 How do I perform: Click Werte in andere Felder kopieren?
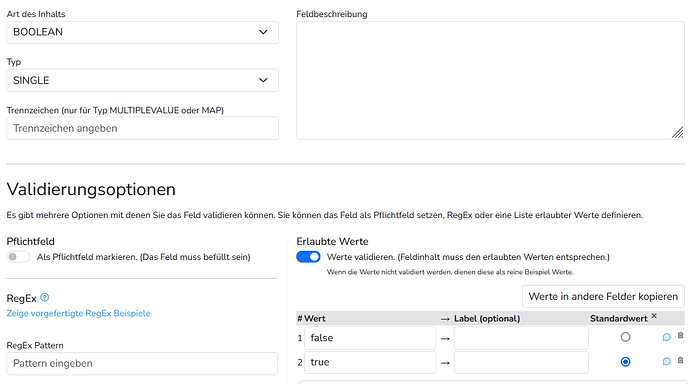pos(603,296)
